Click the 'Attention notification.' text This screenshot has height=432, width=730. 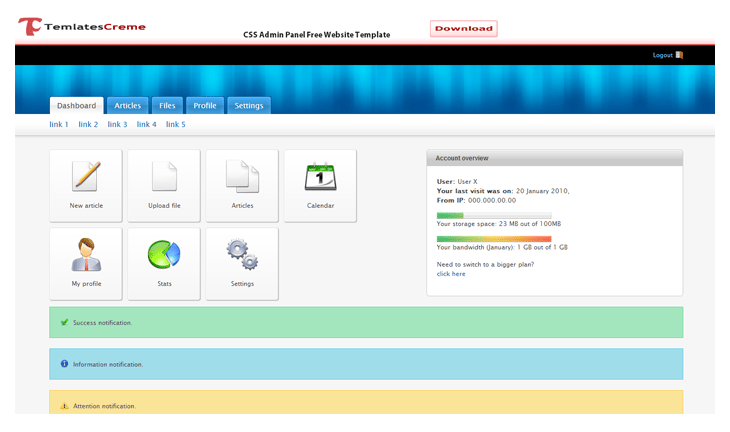point(104,406)
